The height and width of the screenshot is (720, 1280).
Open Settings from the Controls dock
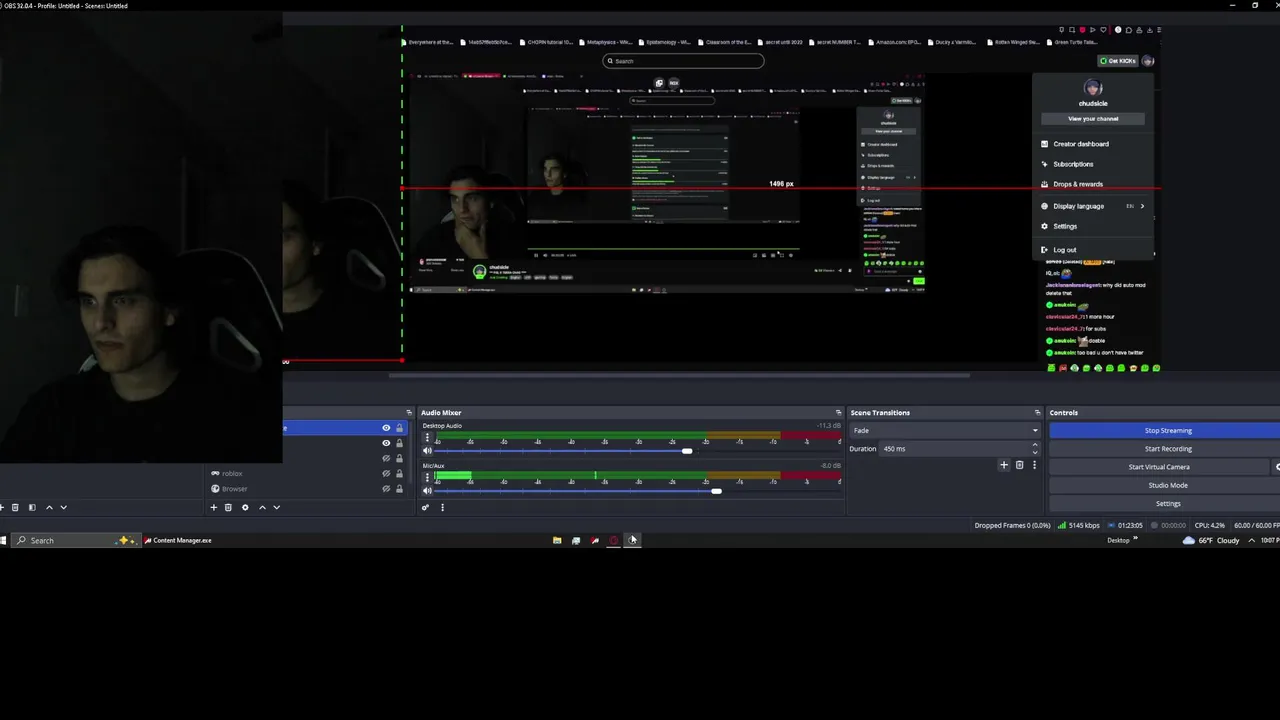point(1167,503)
